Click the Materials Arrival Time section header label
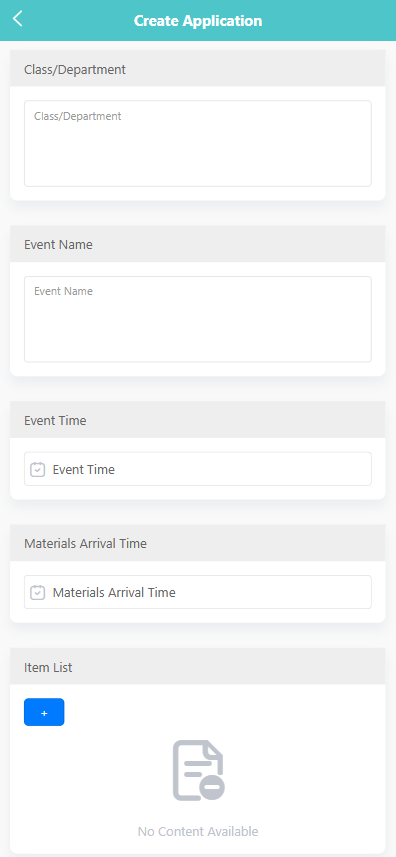Screen dimensions: 396x857 pyautogui.click(x=85, y=544)
